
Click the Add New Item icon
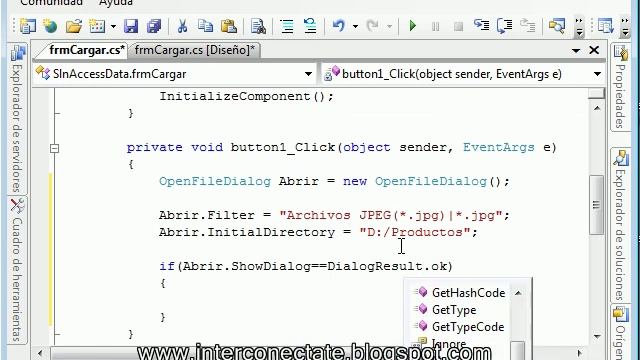tap(97, 26)
